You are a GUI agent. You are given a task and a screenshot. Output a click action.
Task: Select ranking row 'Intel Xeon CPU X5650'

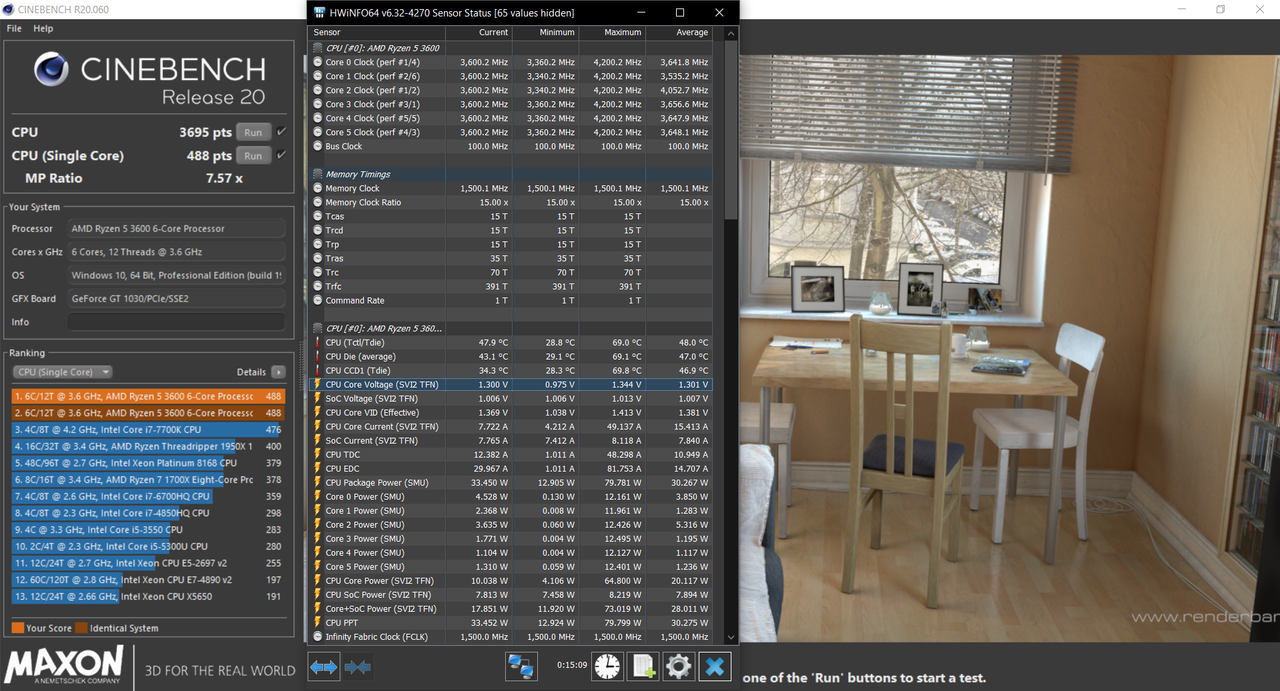(148, 596)
